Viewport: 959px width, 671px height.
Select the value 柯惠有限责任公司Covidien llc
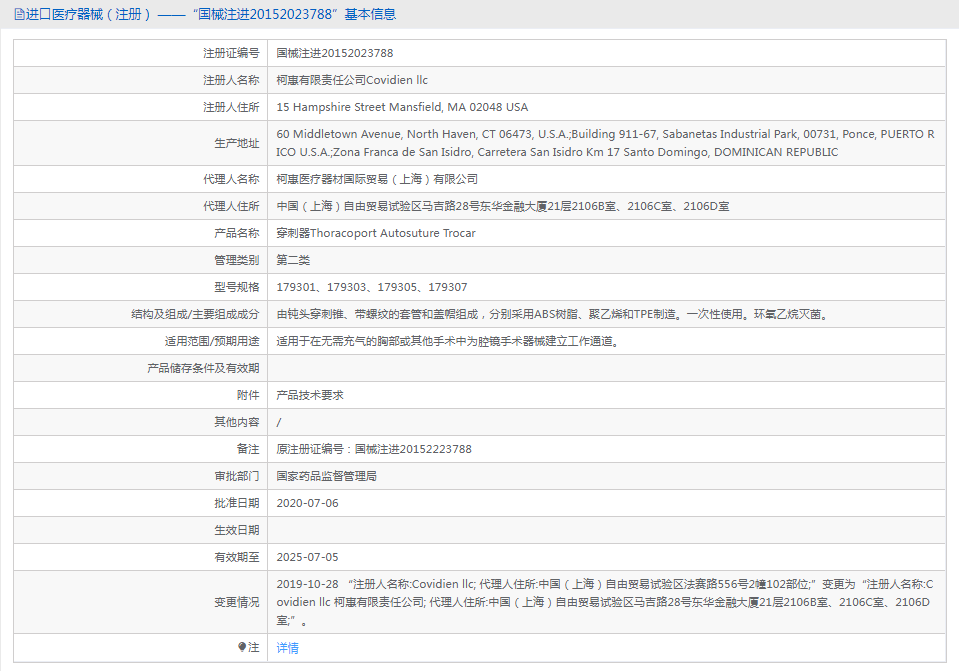pyautogui.click(x=352, y=80)
